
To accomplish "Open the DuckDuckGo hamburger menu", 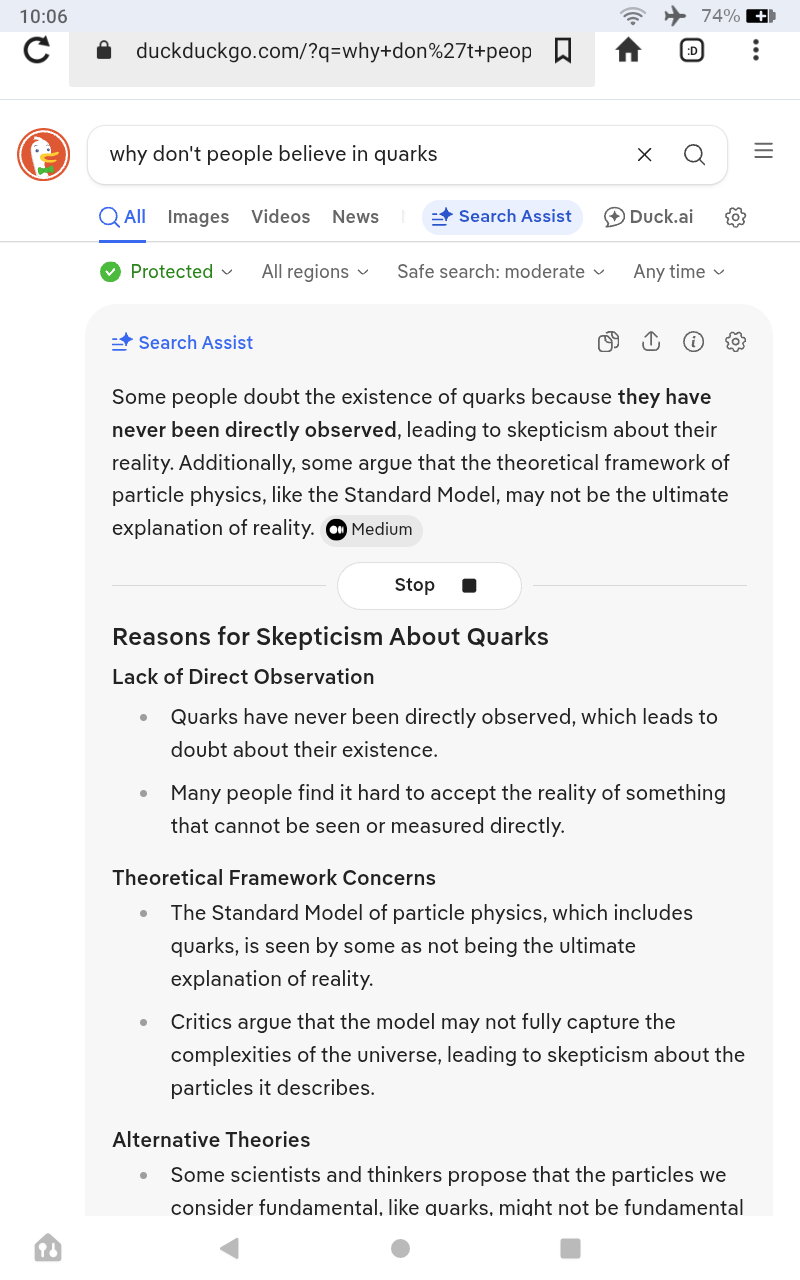I will [x=764, y=151].
